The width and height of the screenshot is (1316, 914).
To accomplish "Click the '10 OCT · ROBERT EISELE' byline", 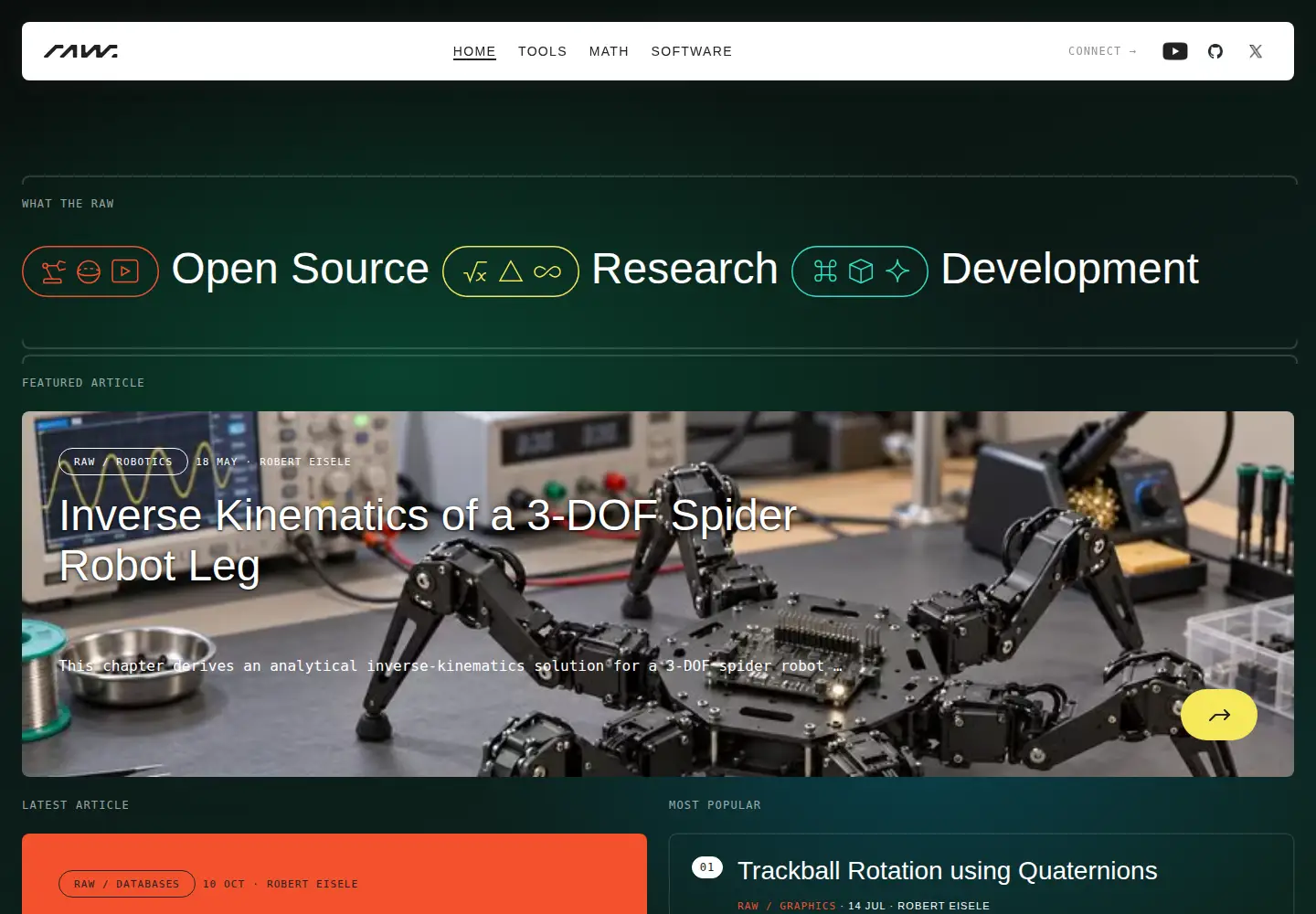I will [x=281, y=884].
